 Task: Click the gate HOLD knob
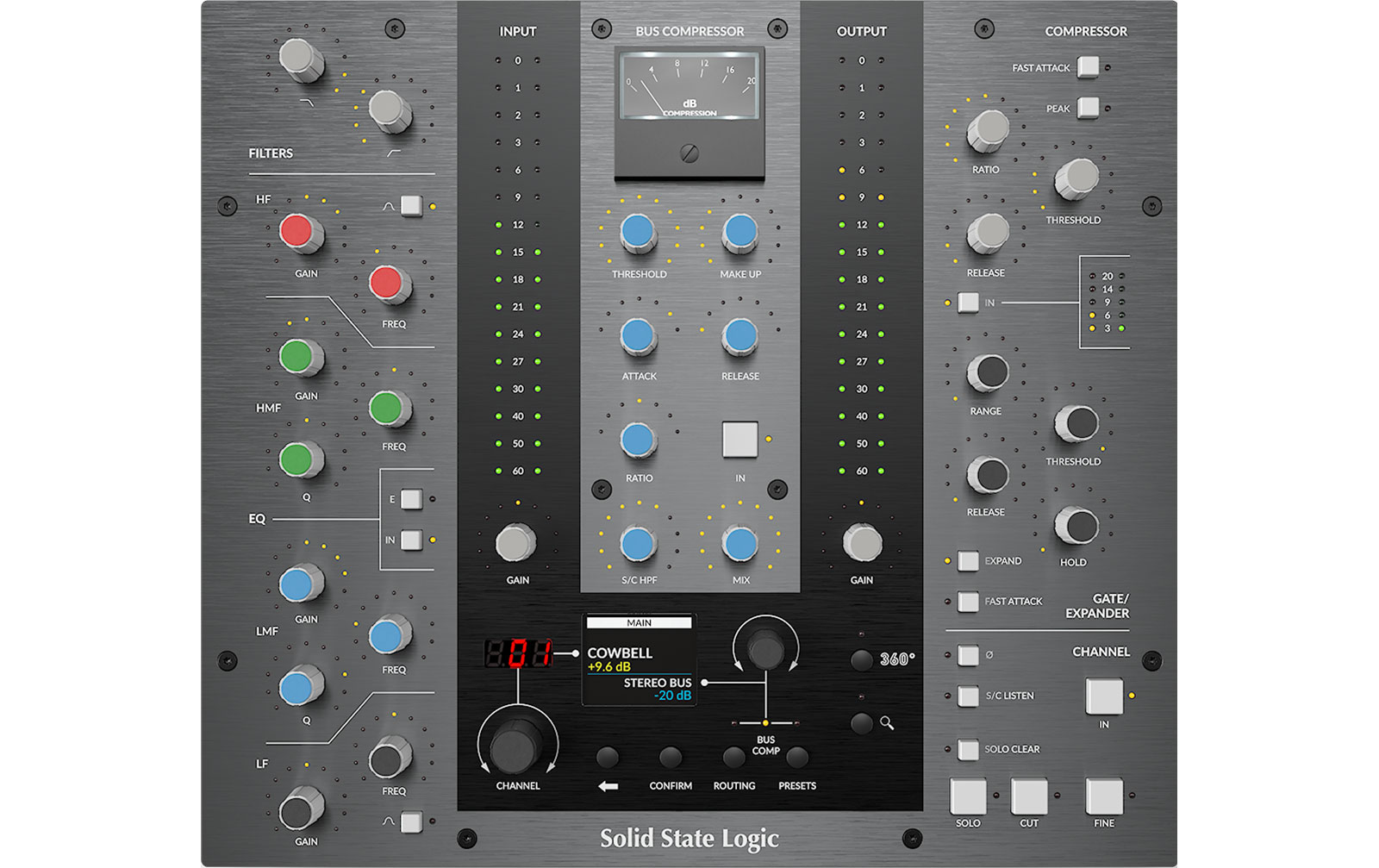pyautogui.click(x=1076, y=525)
